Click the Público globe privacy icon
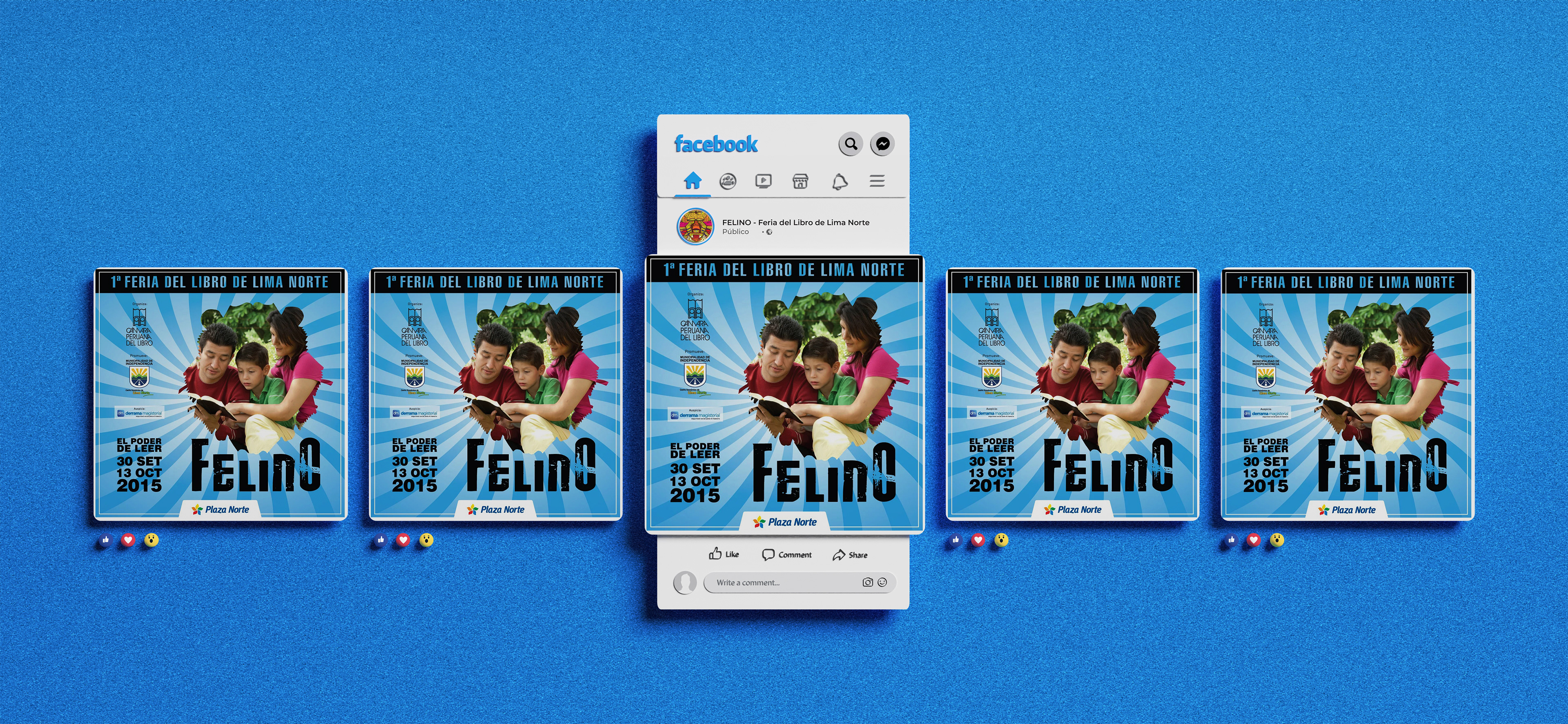Screen dimensions: 1568x724 click(769, 232)
